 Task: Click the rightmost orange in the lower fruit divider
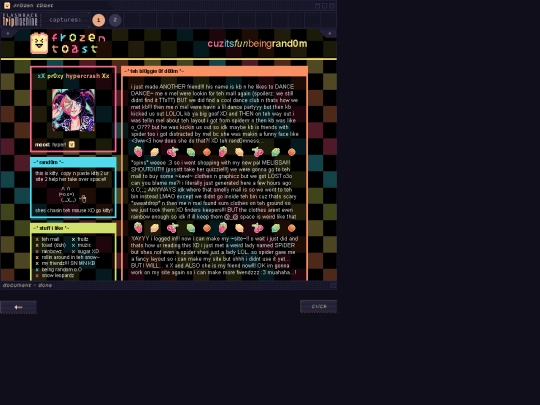pyautogui.click(x=292, y=228)
